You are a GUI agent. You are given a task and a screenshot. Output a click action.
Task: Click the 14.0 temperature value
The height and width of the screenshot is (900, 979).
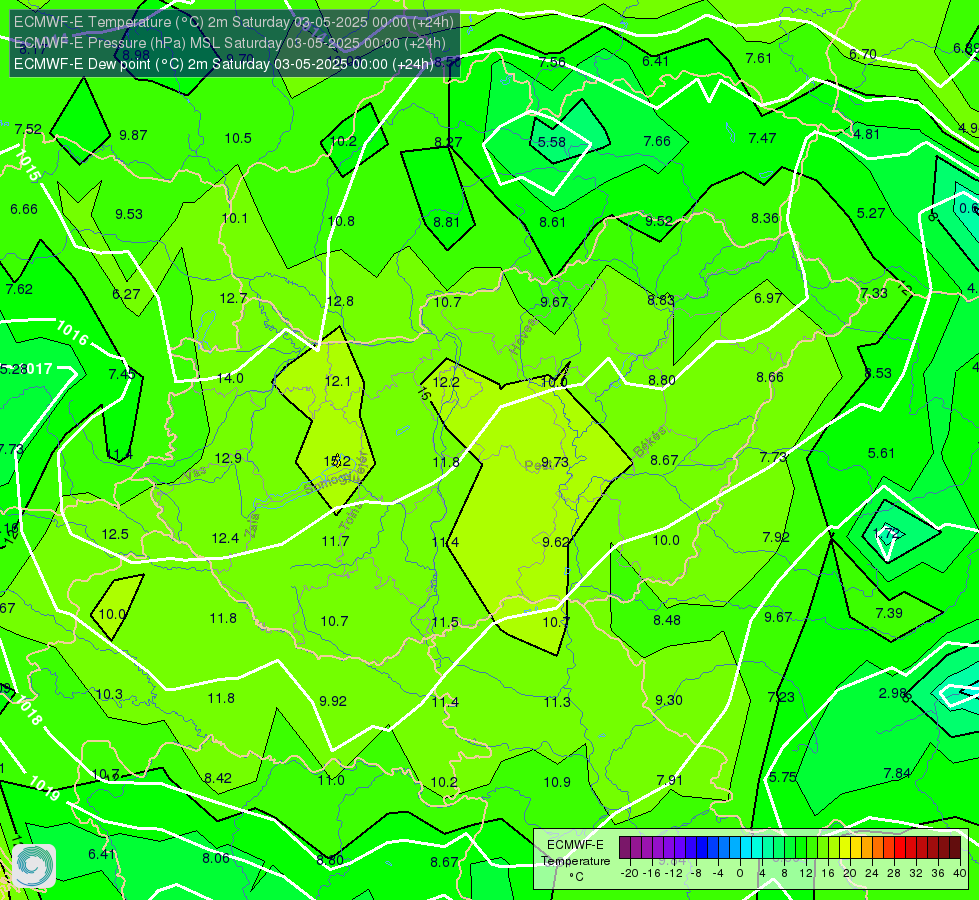tap(230, 378)
